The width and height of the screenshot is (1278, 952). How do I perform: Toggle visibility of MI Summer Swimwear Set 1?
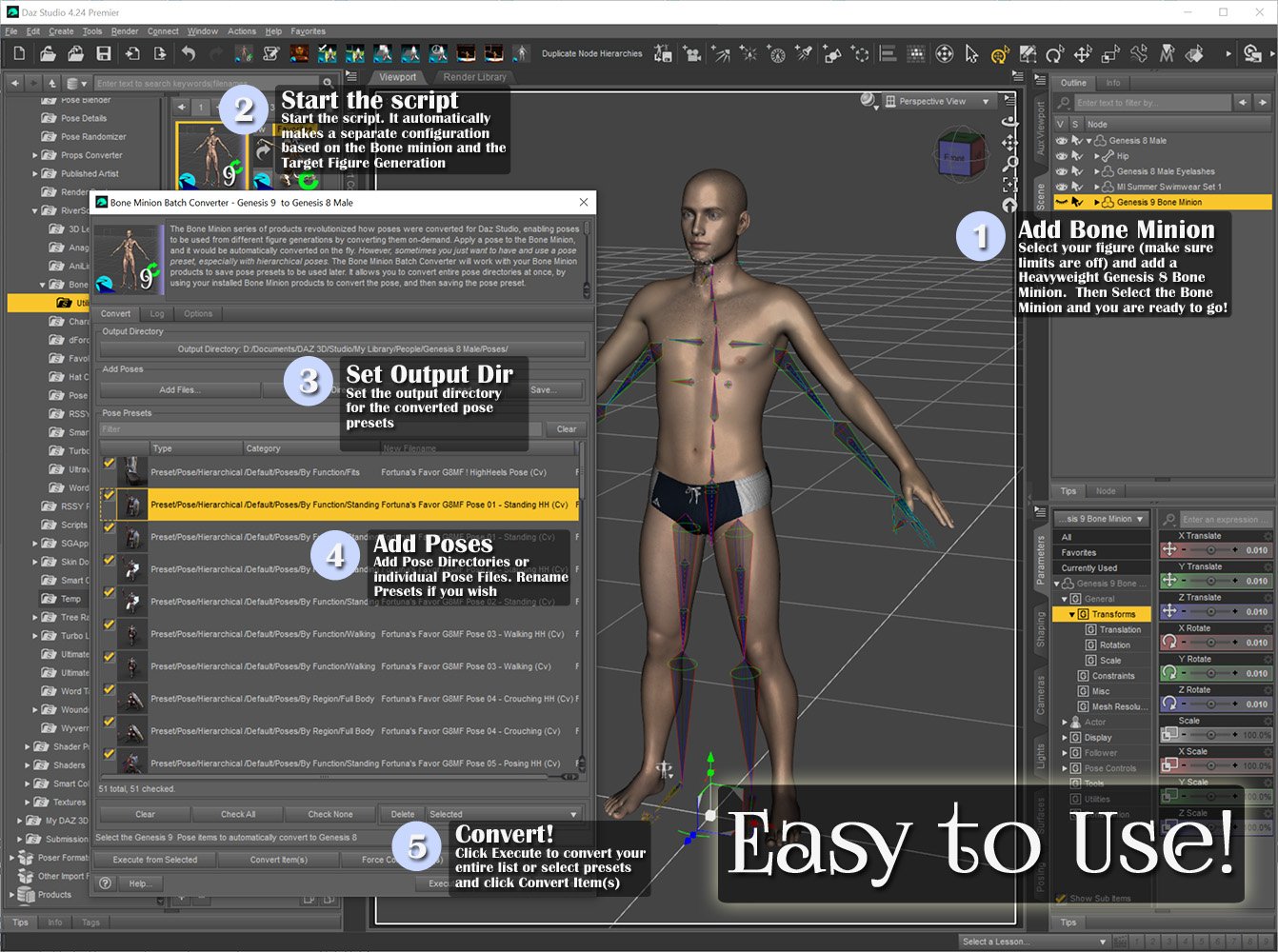(x=1062, y=187)
